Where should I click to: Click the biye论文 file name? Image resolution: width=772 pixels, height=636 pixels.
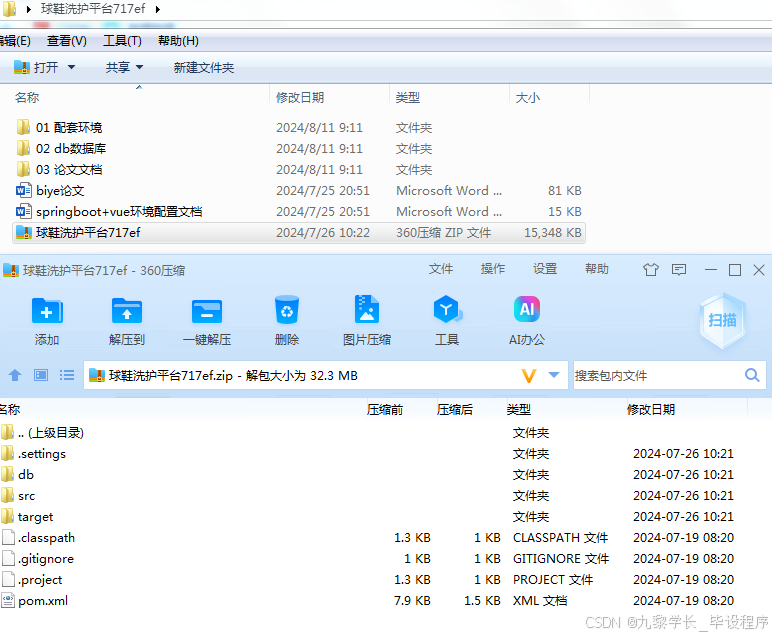point(60,191)
